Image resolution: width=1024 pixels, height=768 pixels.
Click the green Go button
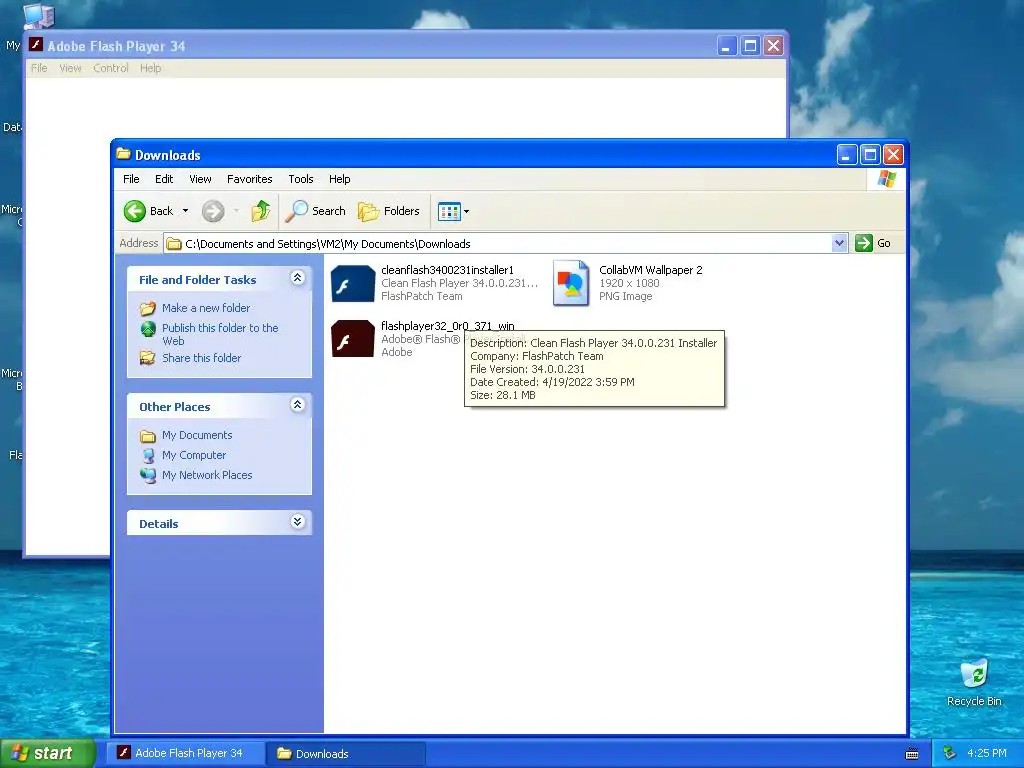click(x=874, y=244)
